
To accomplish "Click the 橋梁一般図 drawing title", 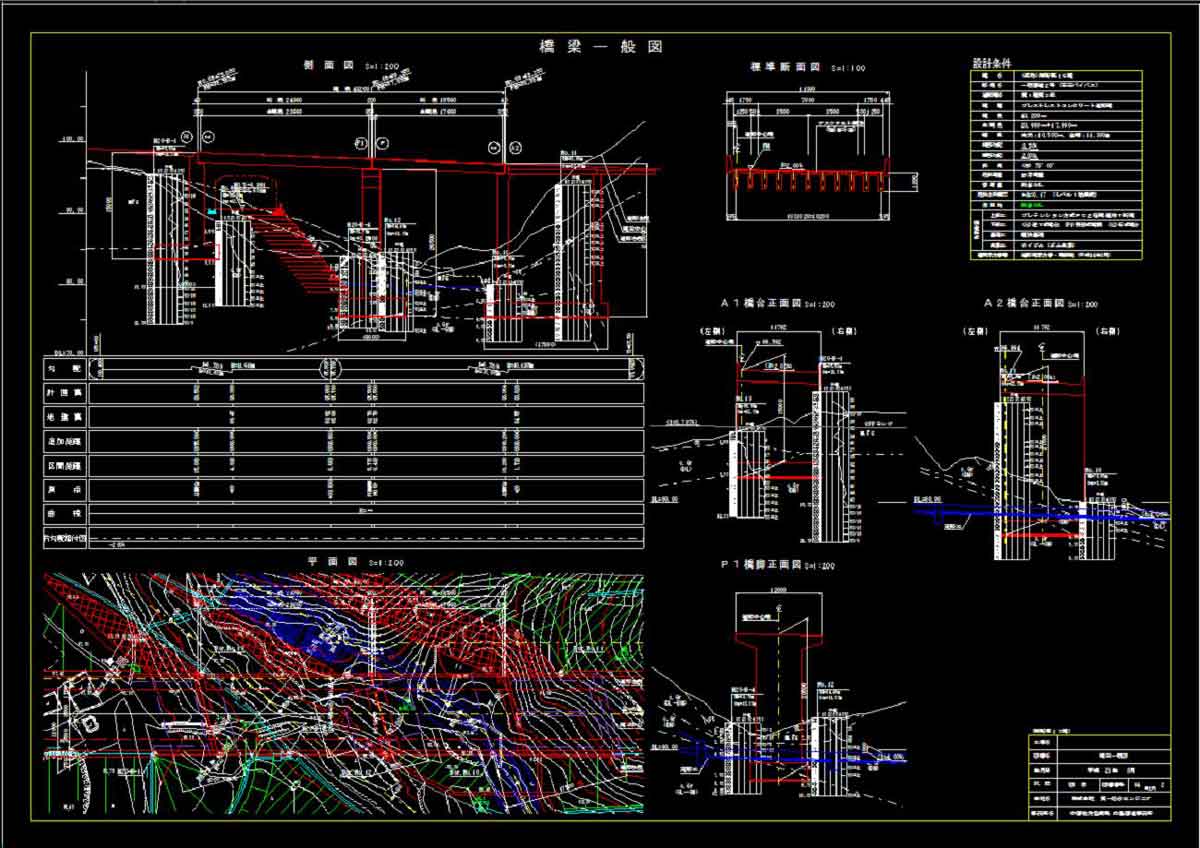I will (x=602, y=46).
